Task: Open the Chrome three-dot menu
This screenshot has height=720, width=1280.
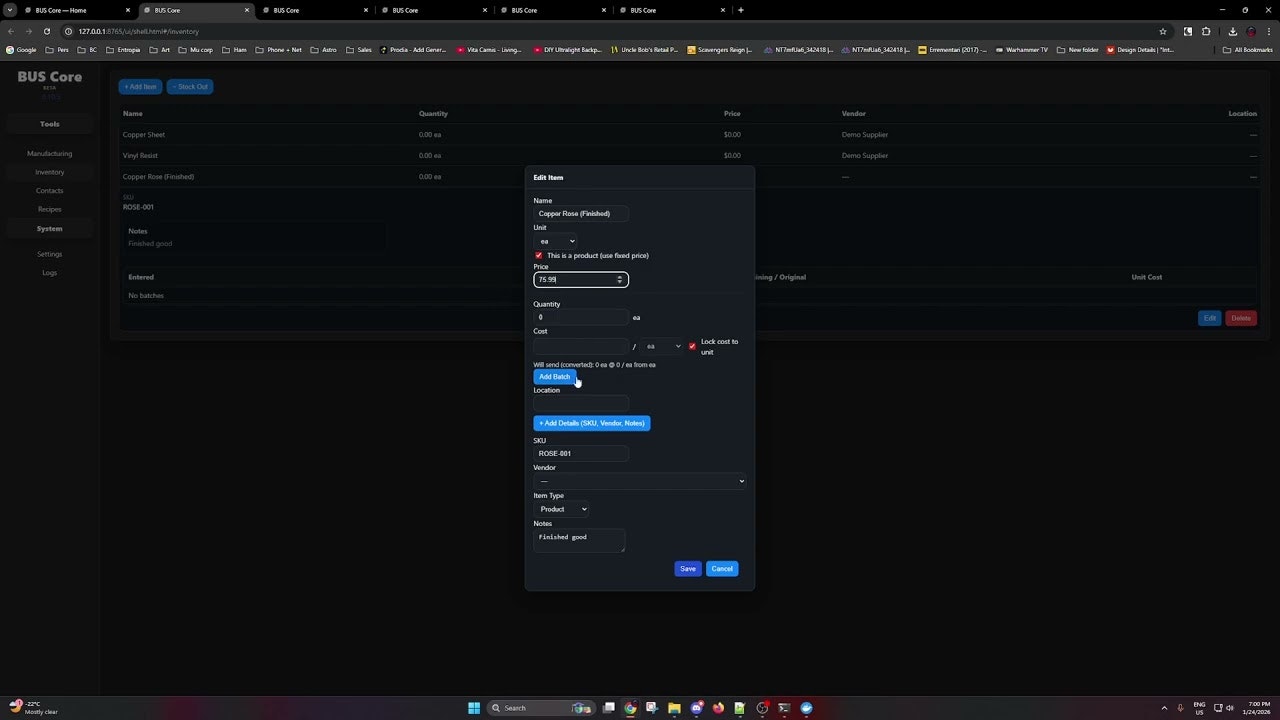Action: pyautogui.click(x=1268, y=31)
